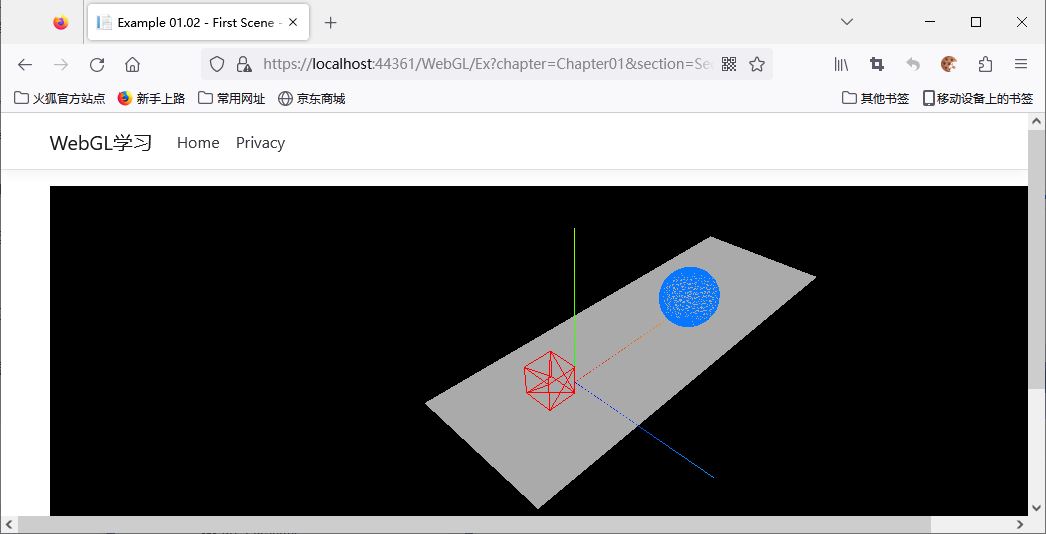Open the 其他书签 folder

(875, 99)
